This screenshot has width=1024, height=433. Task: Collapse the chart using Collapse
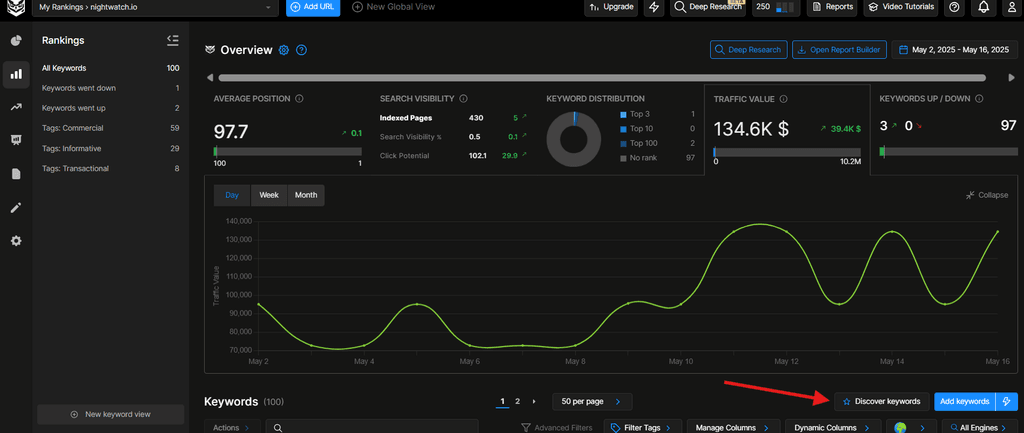(x=987, y=195)
